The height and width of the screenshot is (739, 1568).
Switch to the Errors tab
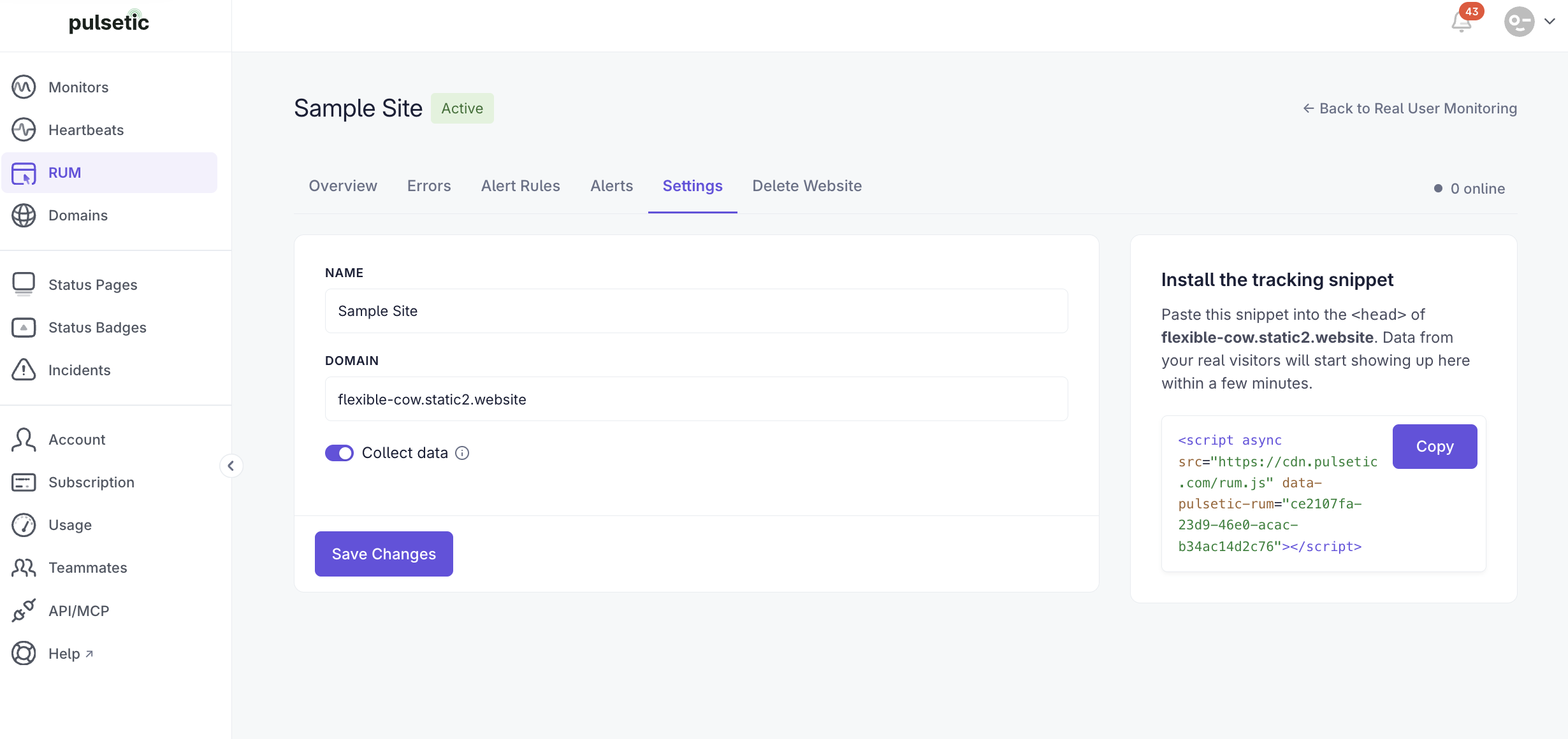pos(429,186)
